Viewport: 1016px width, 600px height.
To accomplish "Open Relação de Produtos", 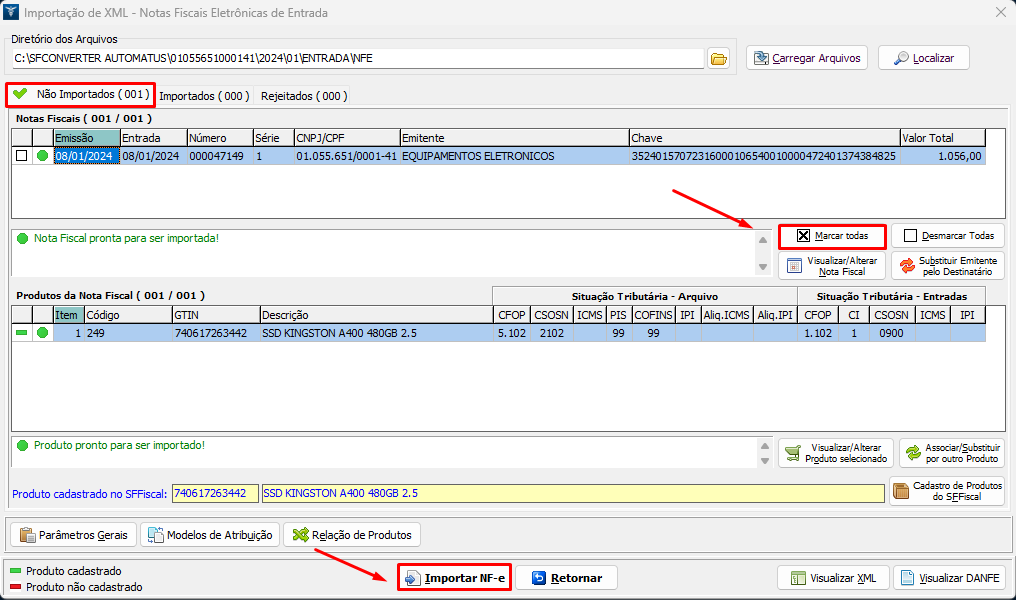I will pyautogui.click(x=351, y=535).
